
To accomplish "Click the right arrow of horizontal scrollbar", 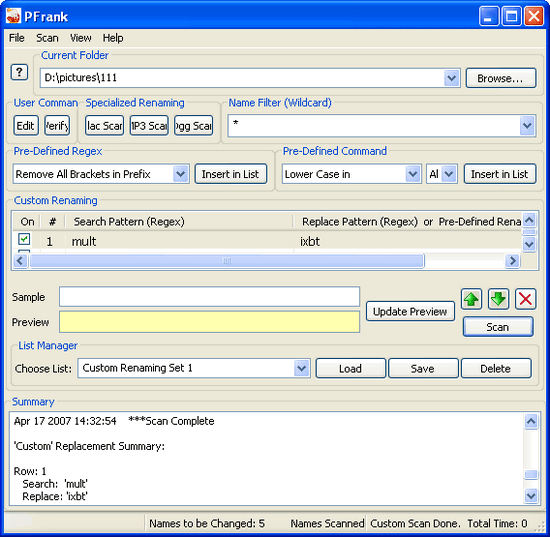I will click(513, 261).
